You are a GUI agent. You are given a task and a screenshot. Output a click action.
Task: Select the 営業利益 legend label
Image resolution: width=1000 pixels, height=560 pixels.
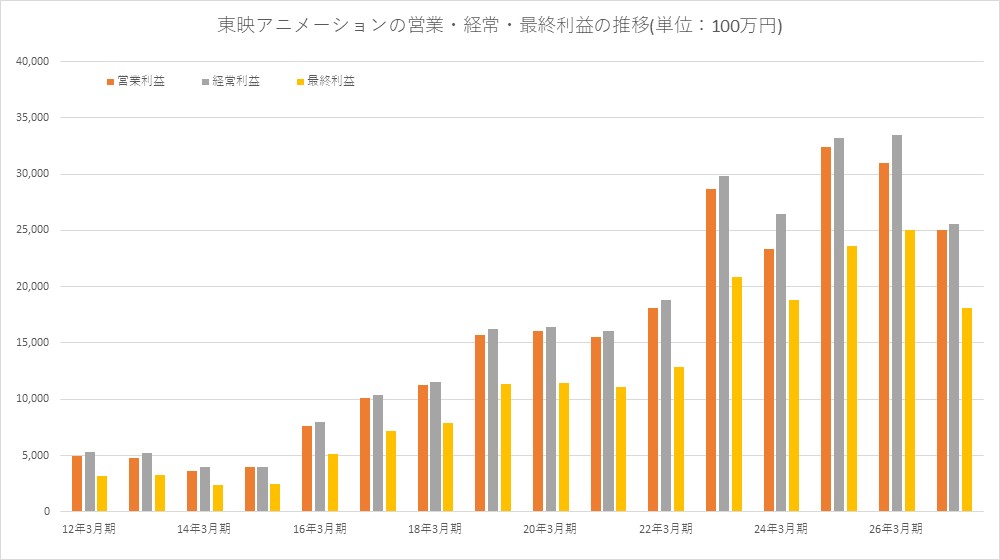pos(141,81)
